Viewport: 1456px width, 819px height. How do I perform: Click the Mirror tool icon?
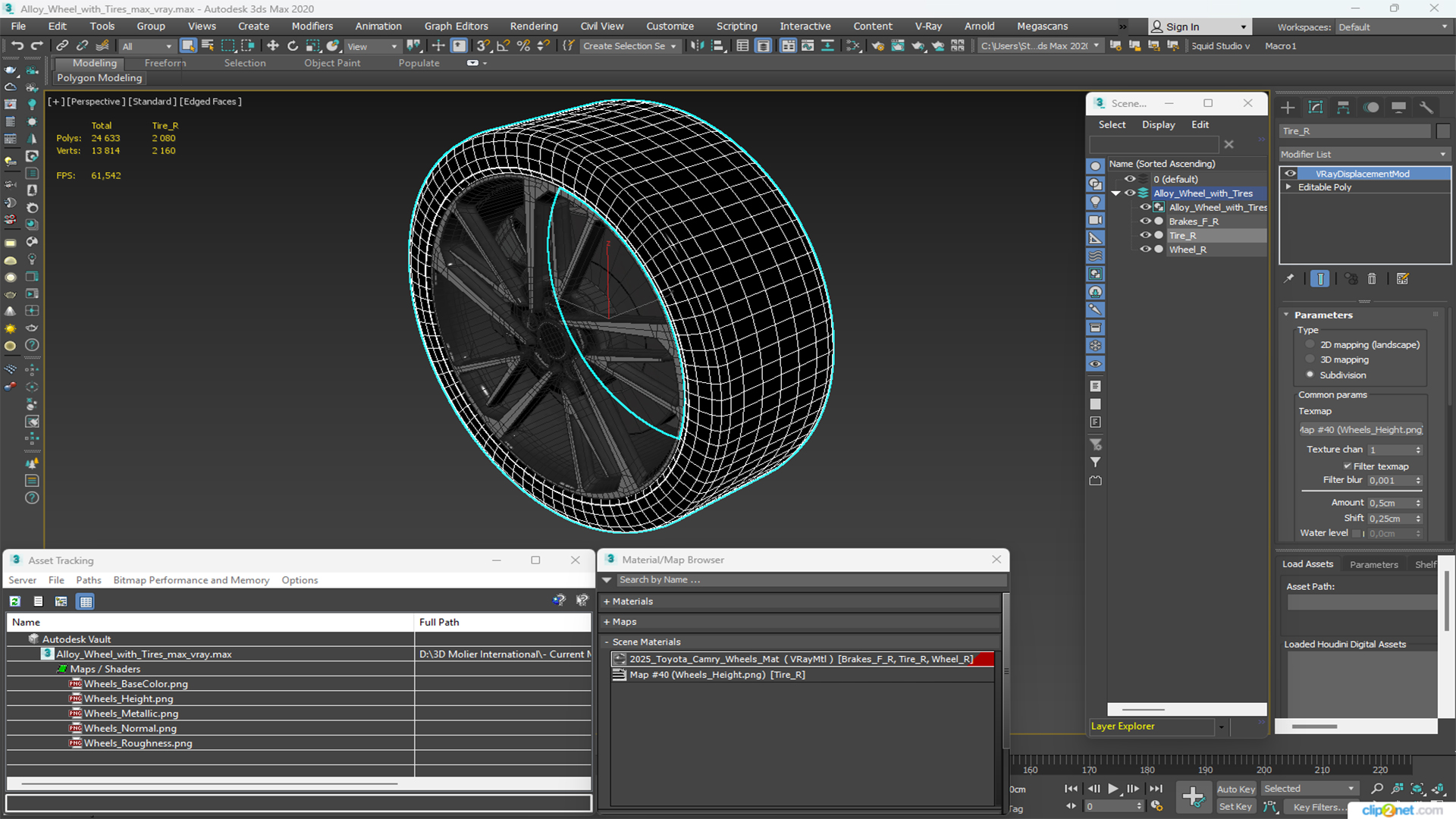[x=697, y=46]
